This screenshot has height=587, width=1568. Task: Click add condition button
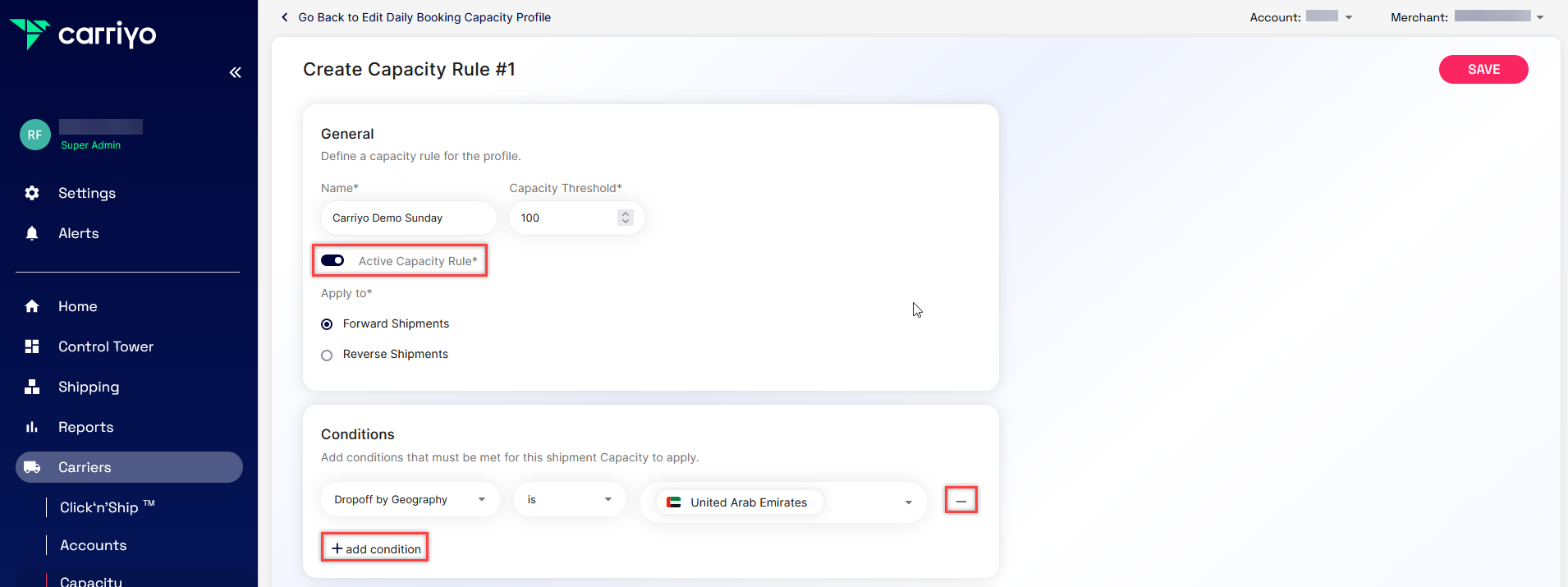click(x=375, y=548)
